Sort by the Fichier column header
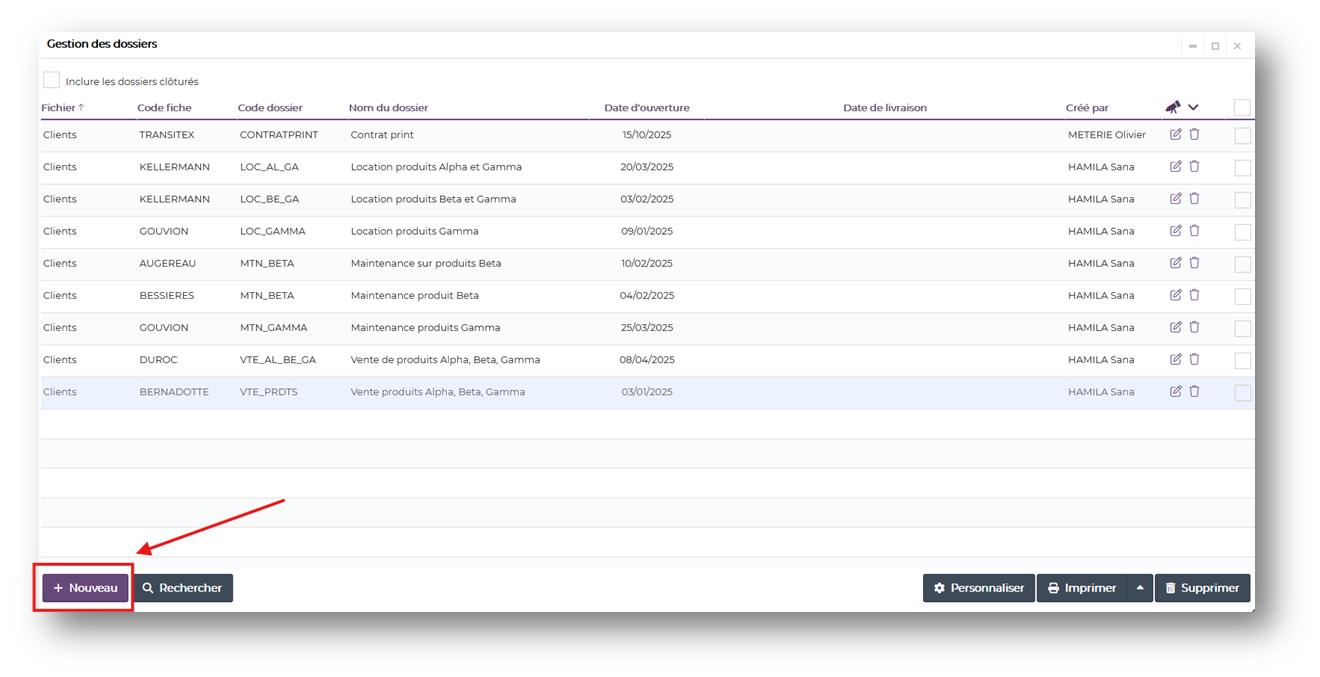The width and height of the screenshot is (1320, 677). [58, 108]
